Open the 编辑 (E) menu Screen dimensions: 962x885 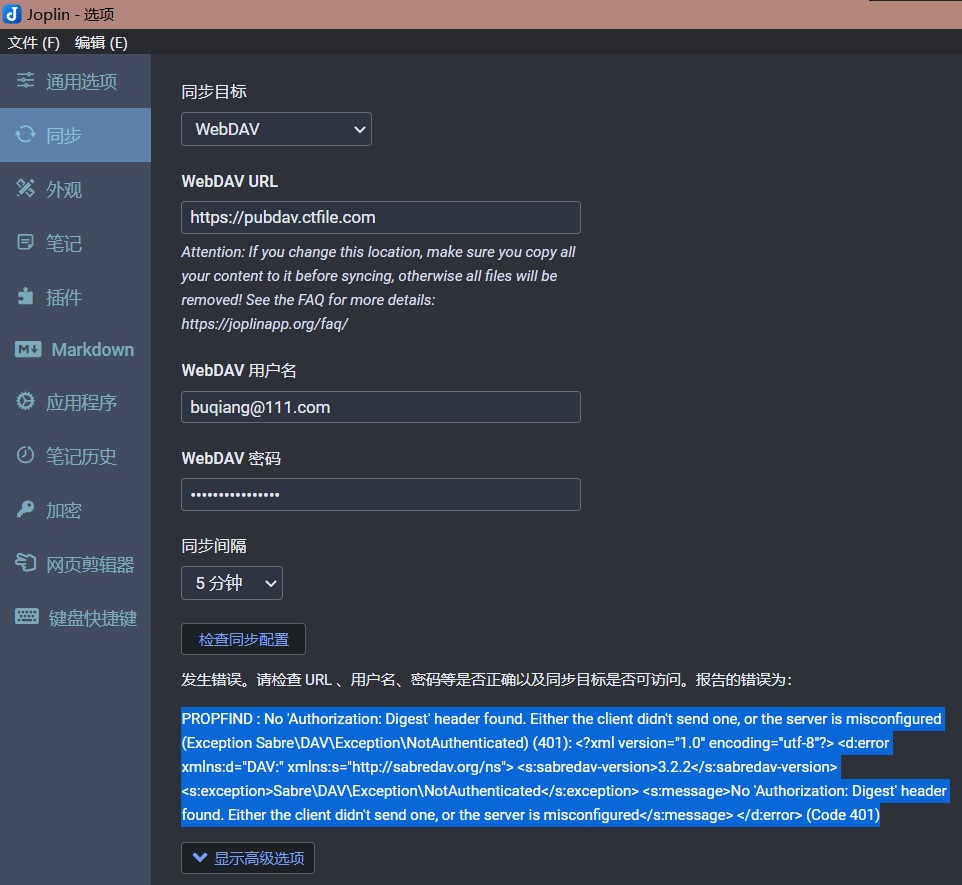pos(101,42)
